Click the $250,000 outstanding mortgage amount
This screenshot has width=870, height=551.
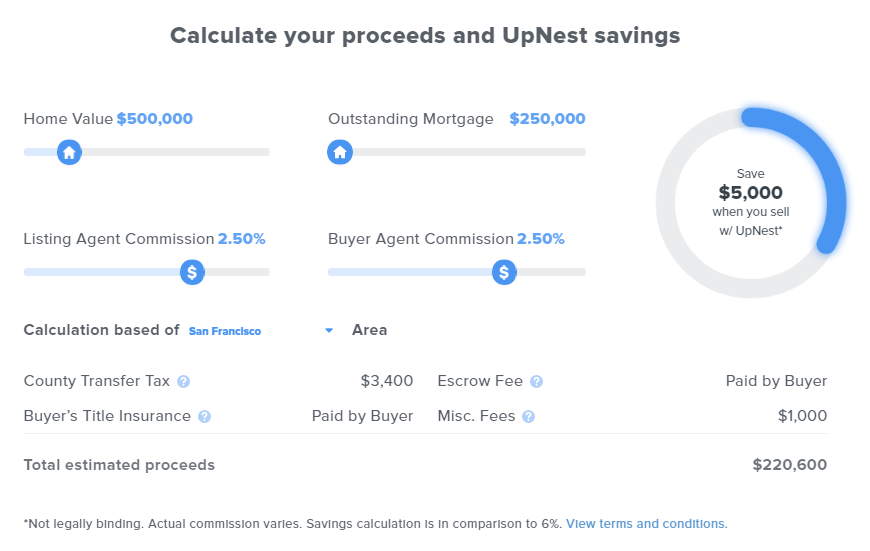(547, 119)
